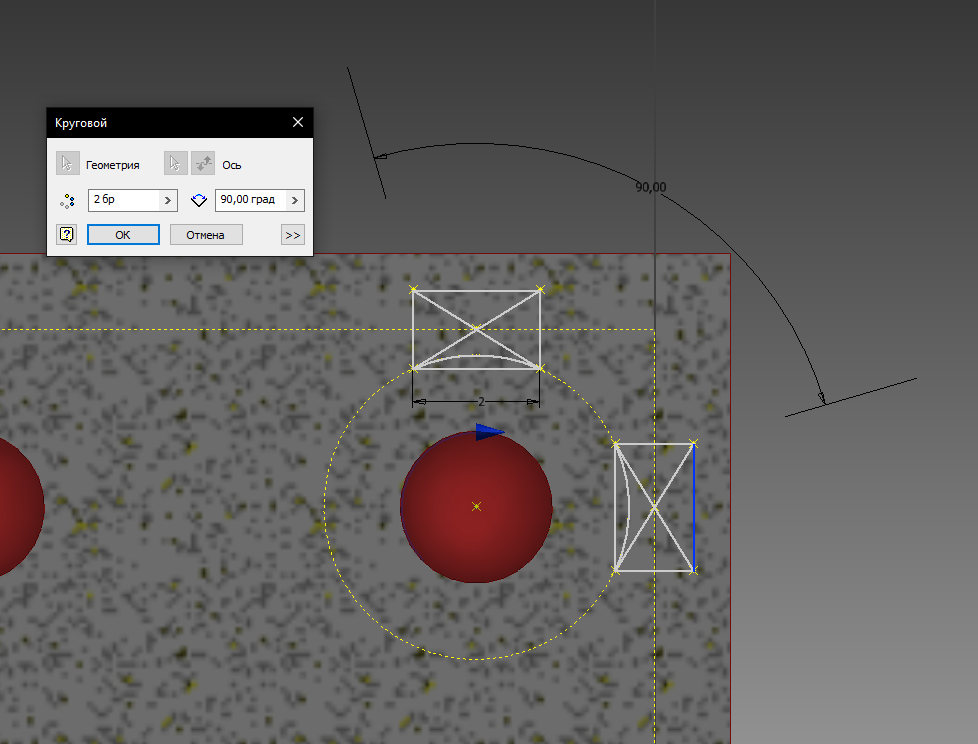Screen dimensions: 978x744
Task: Click into the 90,00 град angle field
Action: [248, 200]
